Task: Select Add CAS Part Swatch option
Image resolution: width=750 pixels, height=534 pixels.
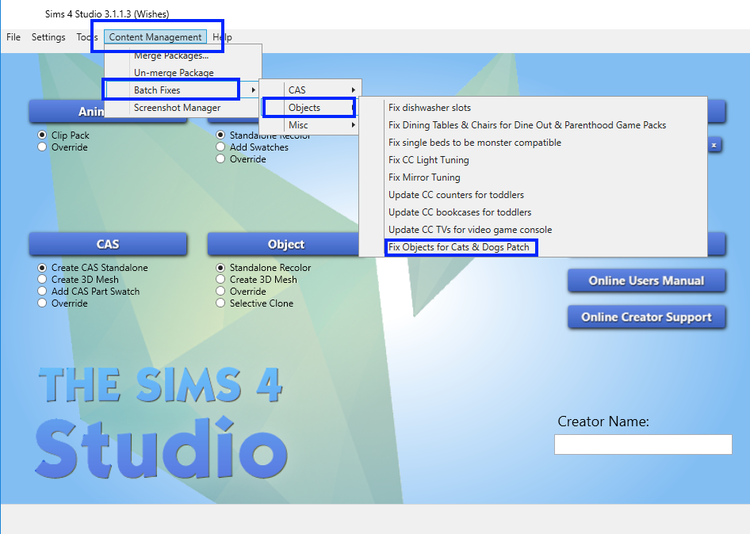Action: coord(42,291)
